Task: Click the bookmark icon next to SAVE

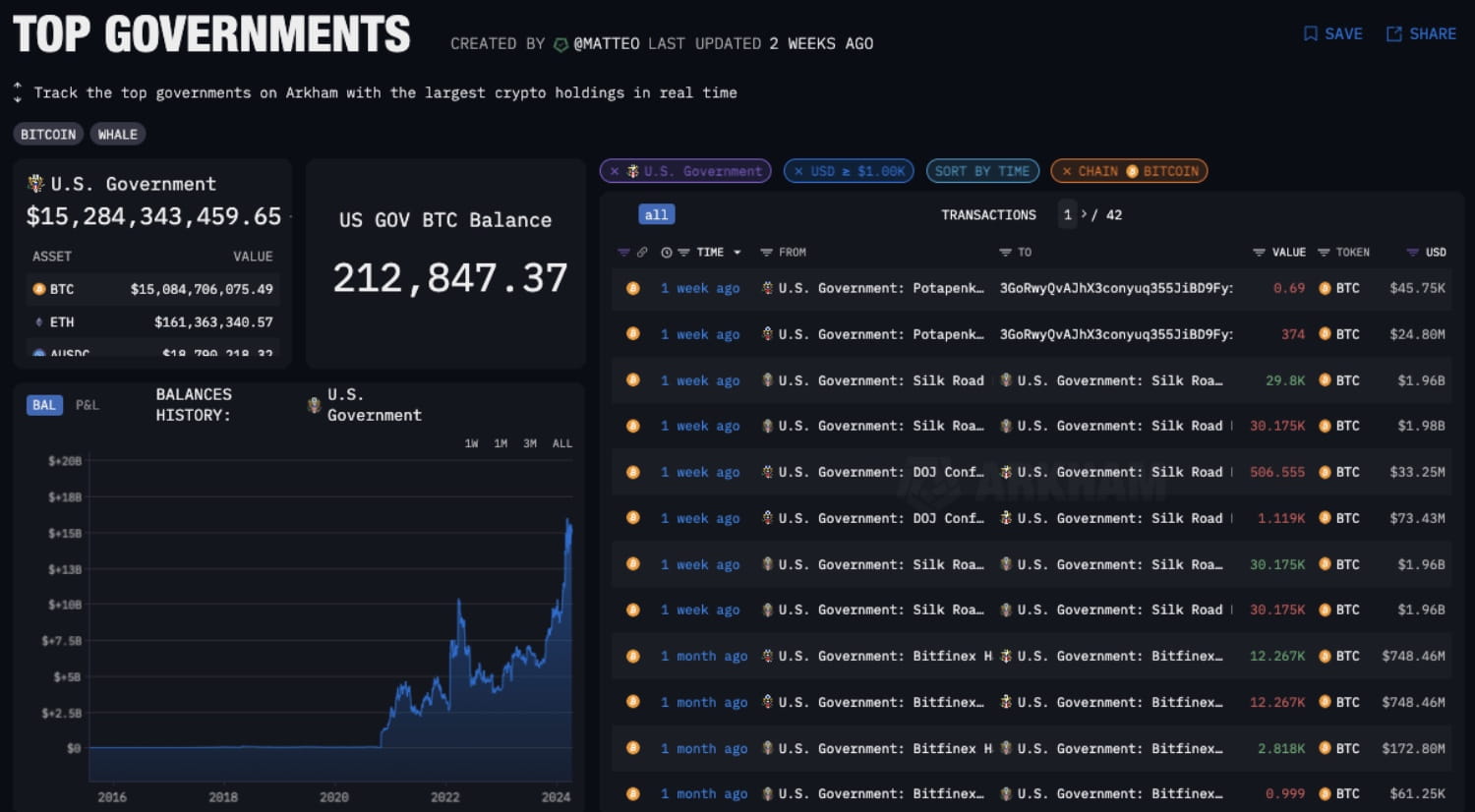Action: tap(1310, 33)
